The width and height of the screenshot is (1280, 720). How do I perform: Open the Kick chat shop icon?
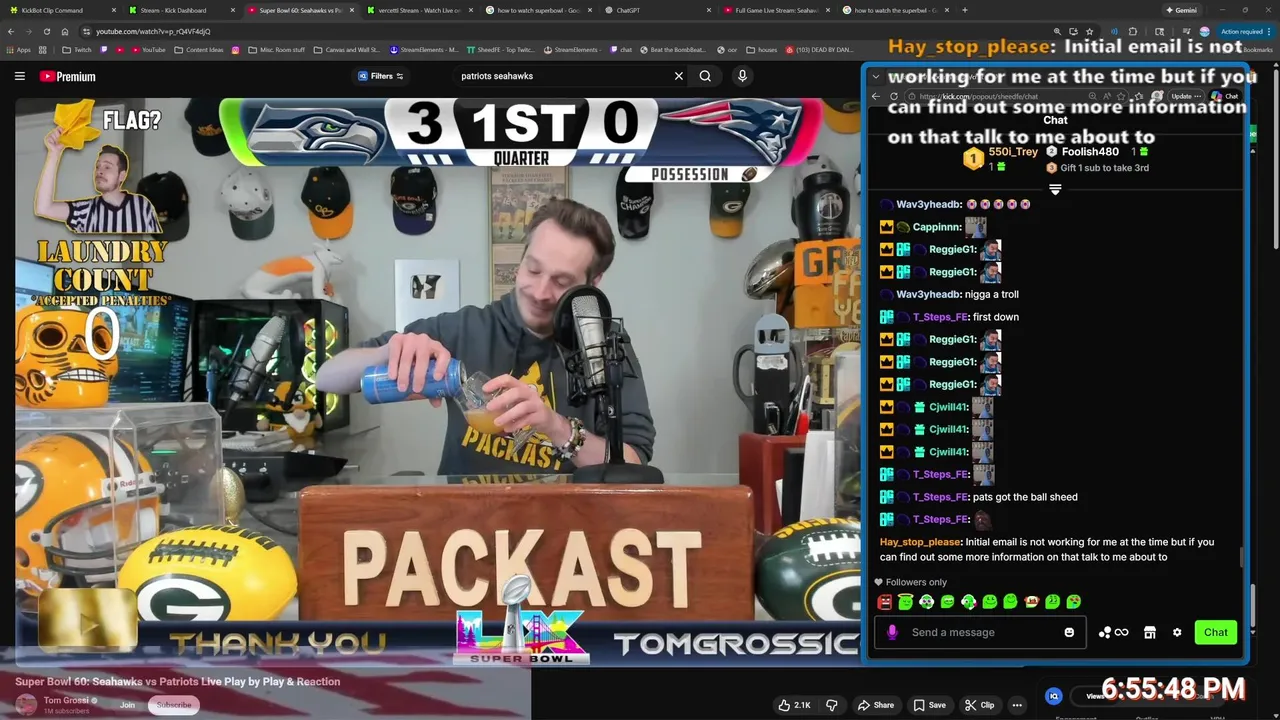click(1150, 632)
